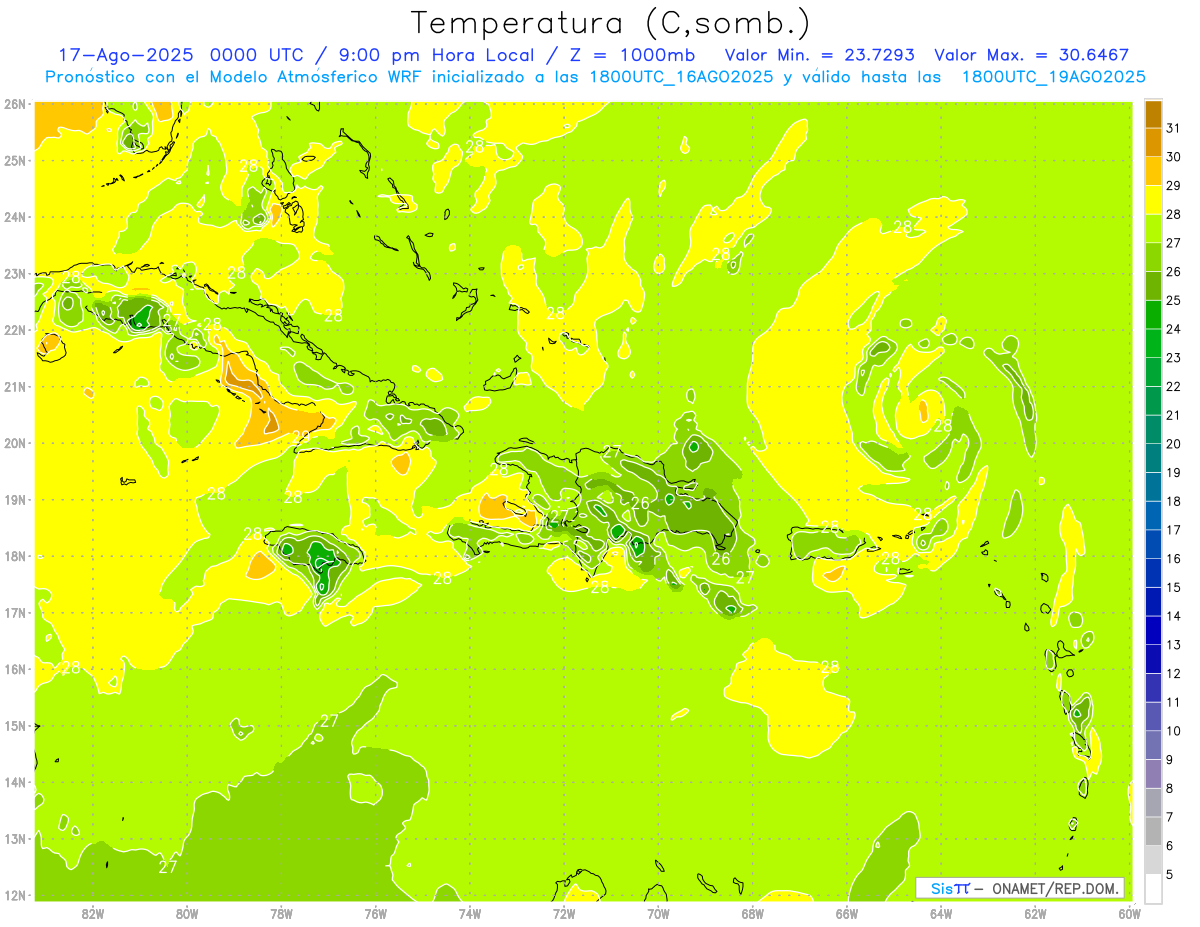Click the '26N' latitude label
This screenshot has height=927, width=1200.
(x=14, y=104)
